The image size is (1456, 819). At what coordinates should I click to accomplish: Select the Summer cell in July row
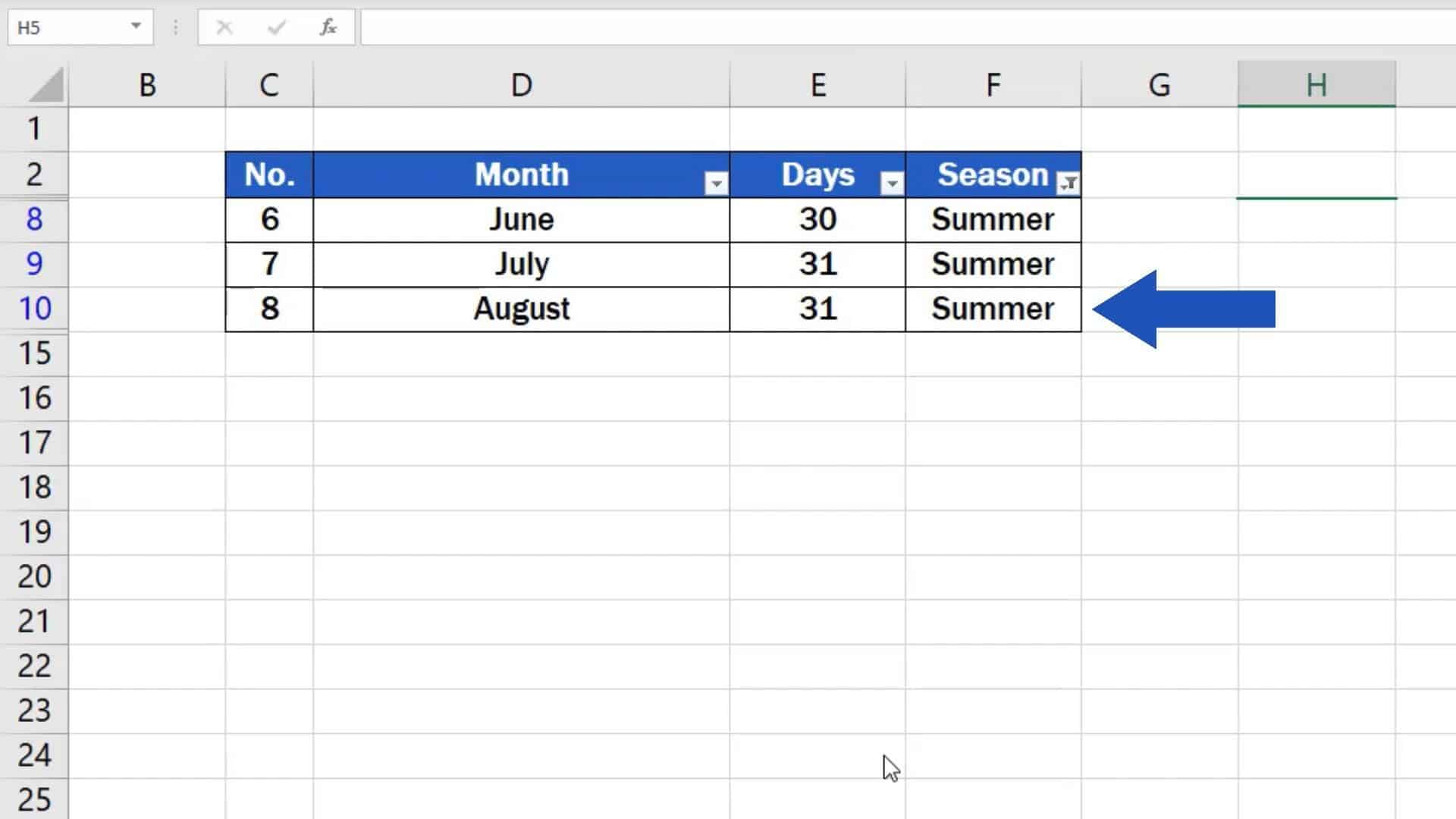pyautogui.click(x=993, y=264)
